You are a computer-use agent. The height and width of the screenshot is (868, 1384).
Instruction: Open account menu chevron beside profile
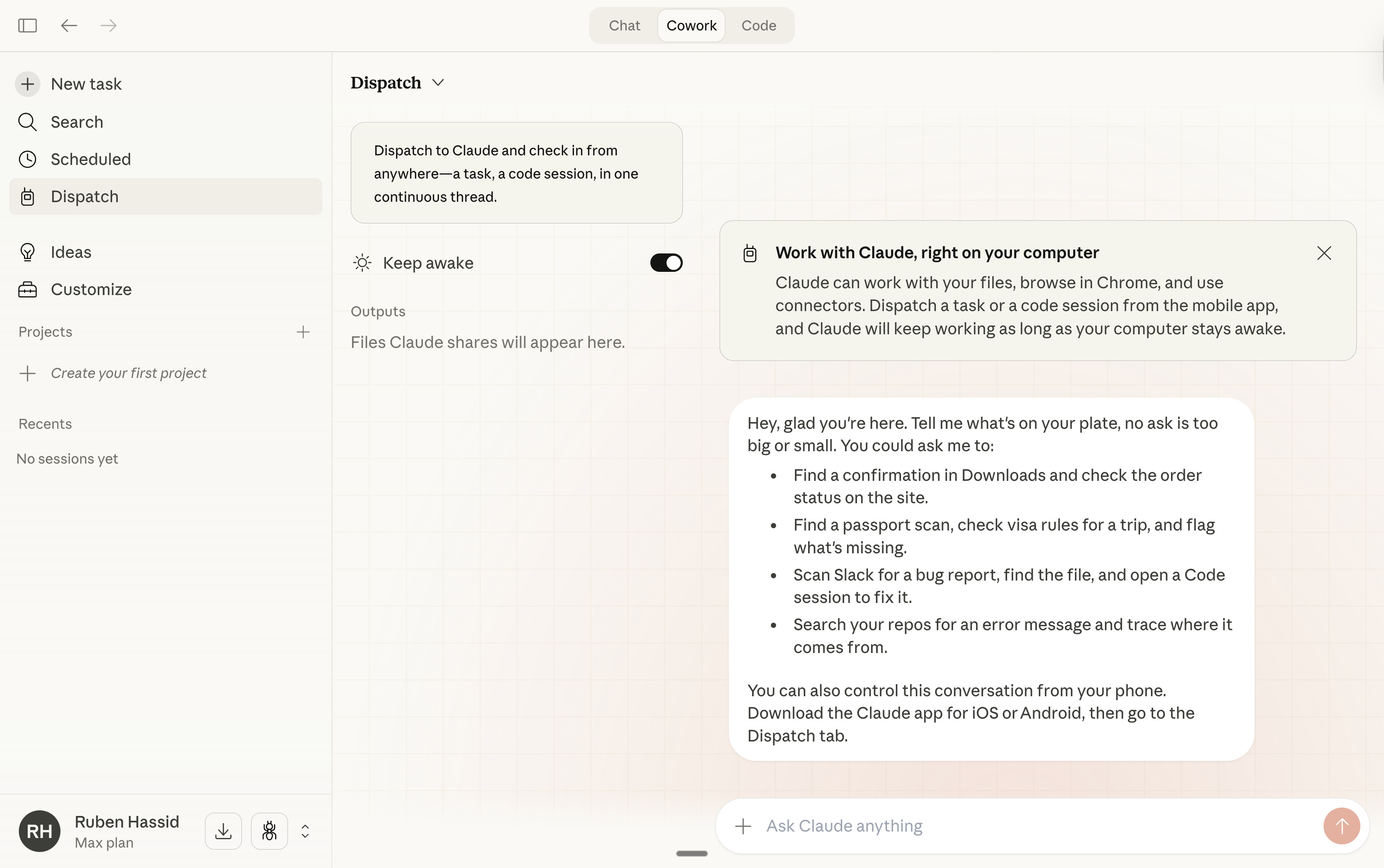pyautogui.click(x=306, y=831)
